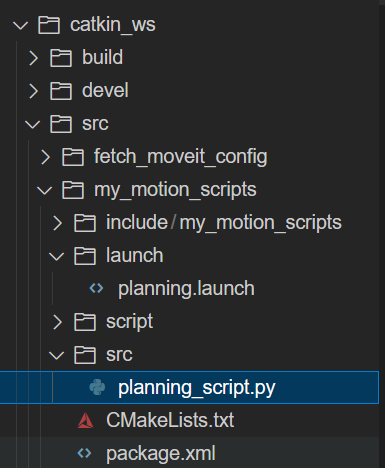Viewport: 385px width, 468px height.
Task: Select the devel folder label
Action: pos(105,90)
